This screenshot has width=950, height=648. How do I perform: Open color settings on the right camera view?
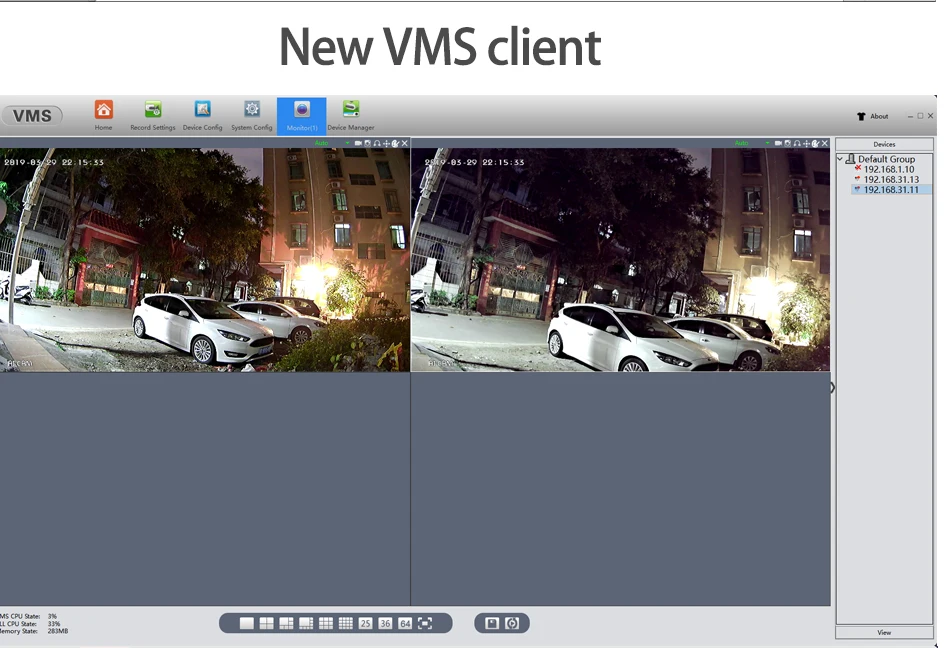pyautogui.click(x=815, y=144)
